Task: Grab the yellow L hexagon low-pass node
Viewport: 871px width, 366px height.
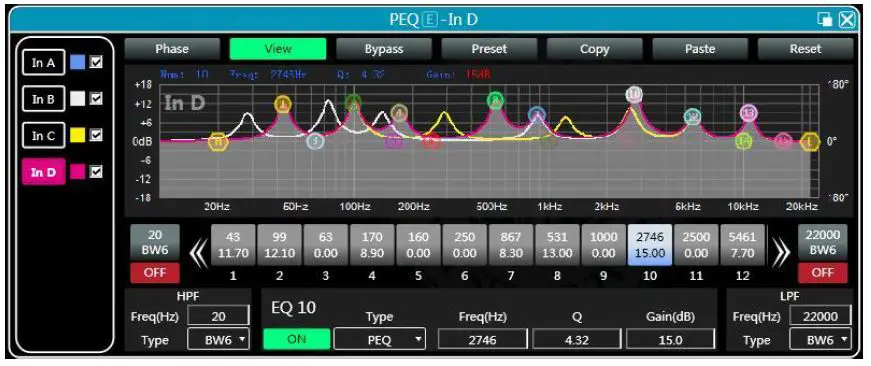Action: [811, 142]
